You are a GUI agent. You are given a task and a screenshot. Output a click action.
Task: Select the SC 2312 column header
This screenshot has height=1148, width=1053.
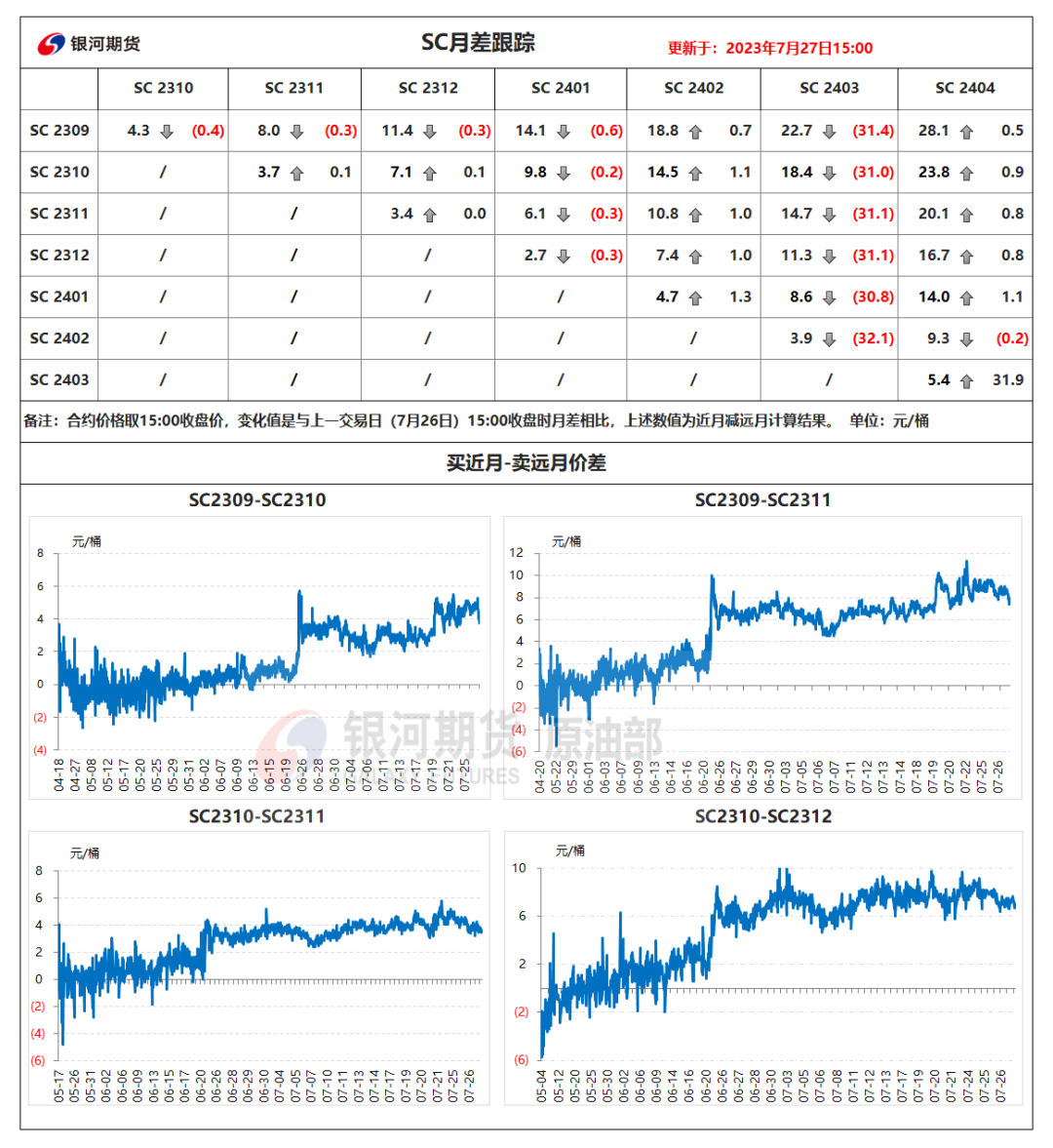point(428,88)
